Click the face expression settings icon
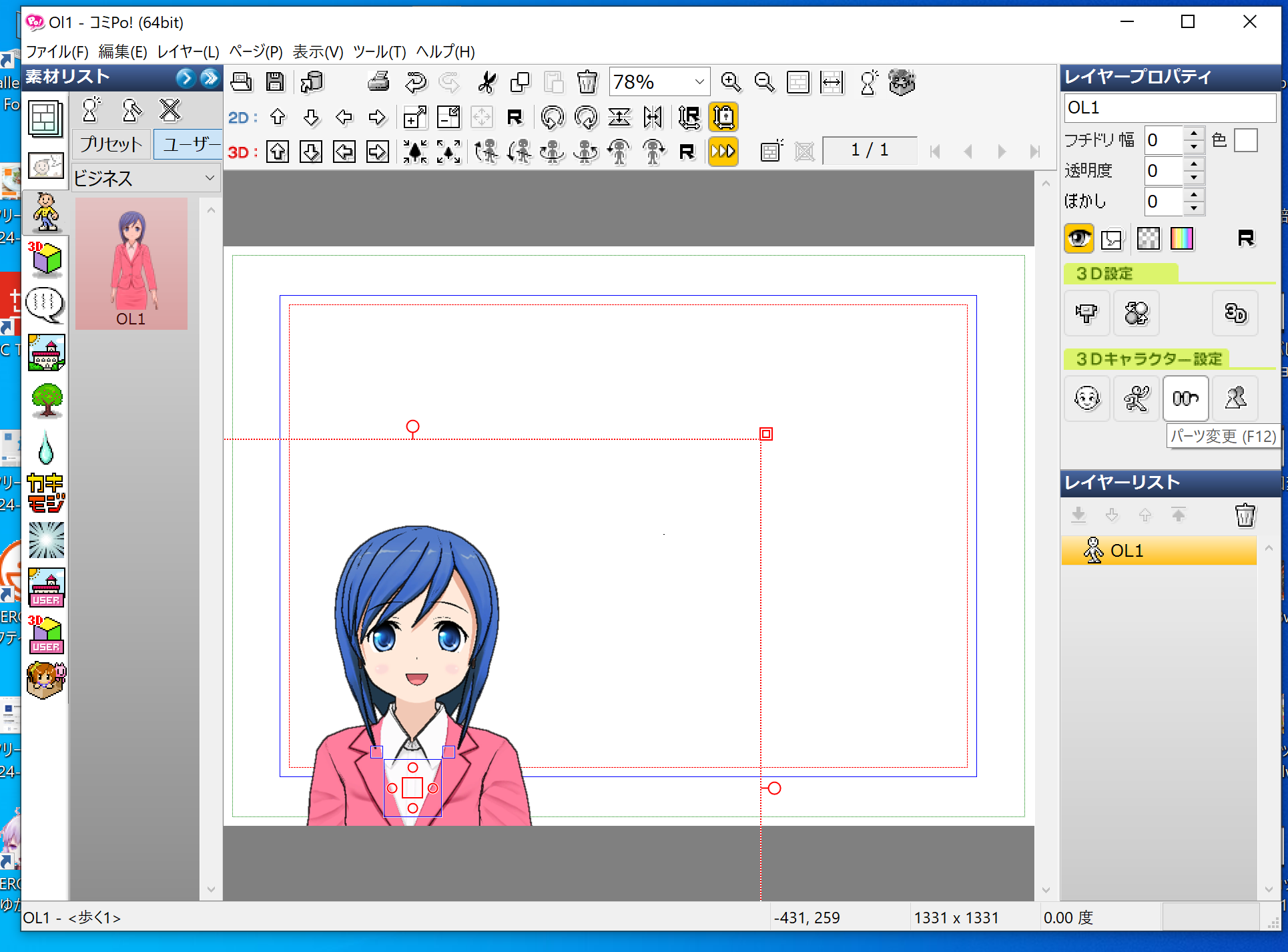The image size is (1288, 952). (x=1086, y=399)
